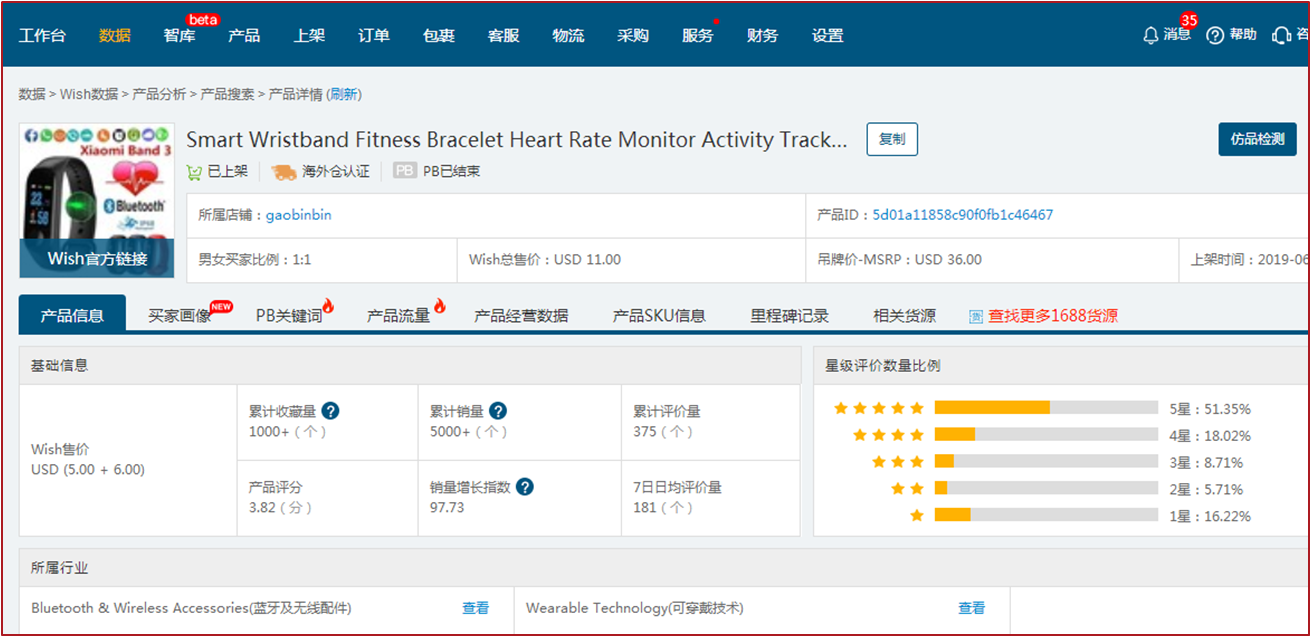Click the 1688 source search icon

point(976,316)
